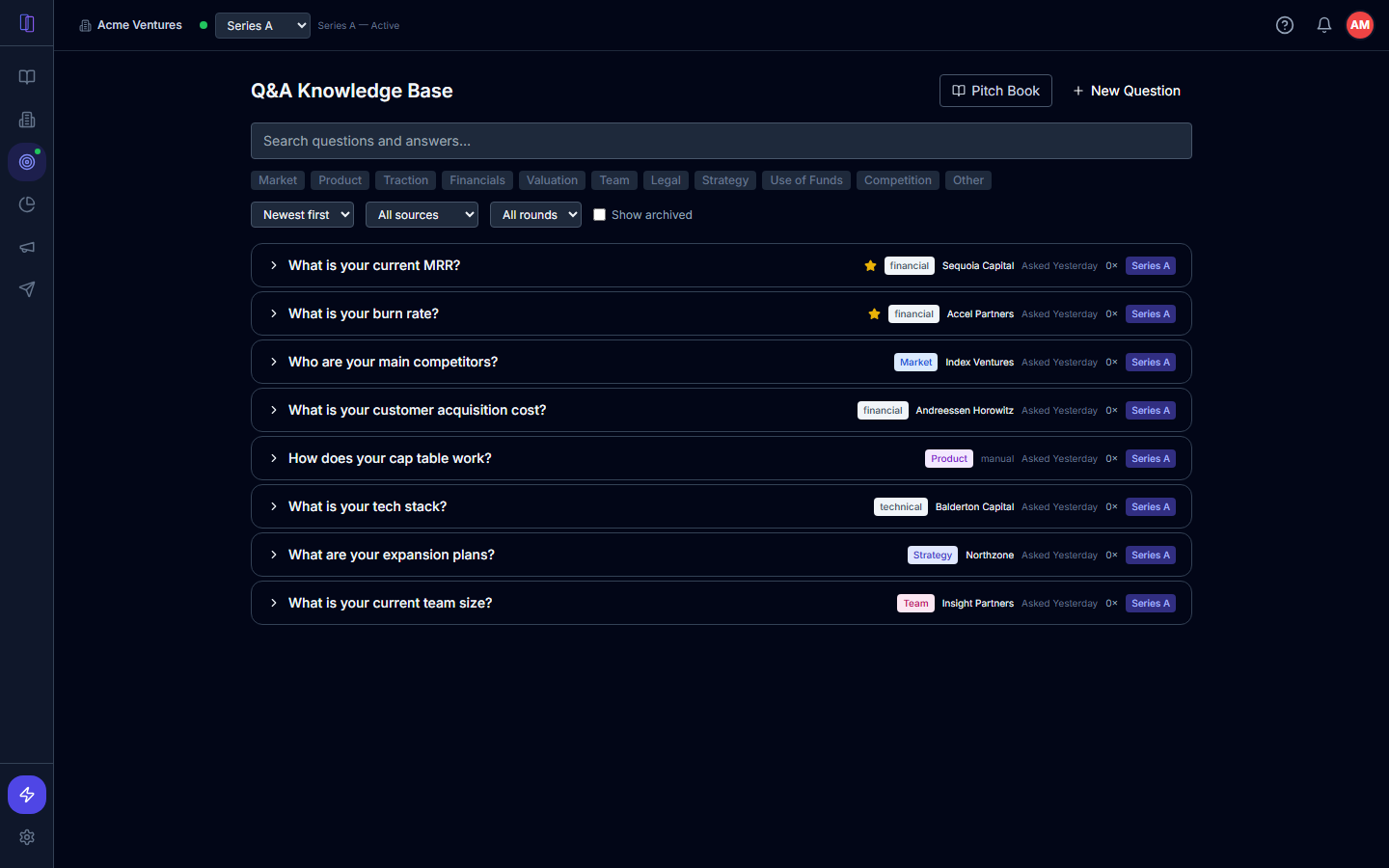Viewport: 1389px width, 868px height.
Task: Expand the customer acquisition cost question
Action: [x=722, y=410]
